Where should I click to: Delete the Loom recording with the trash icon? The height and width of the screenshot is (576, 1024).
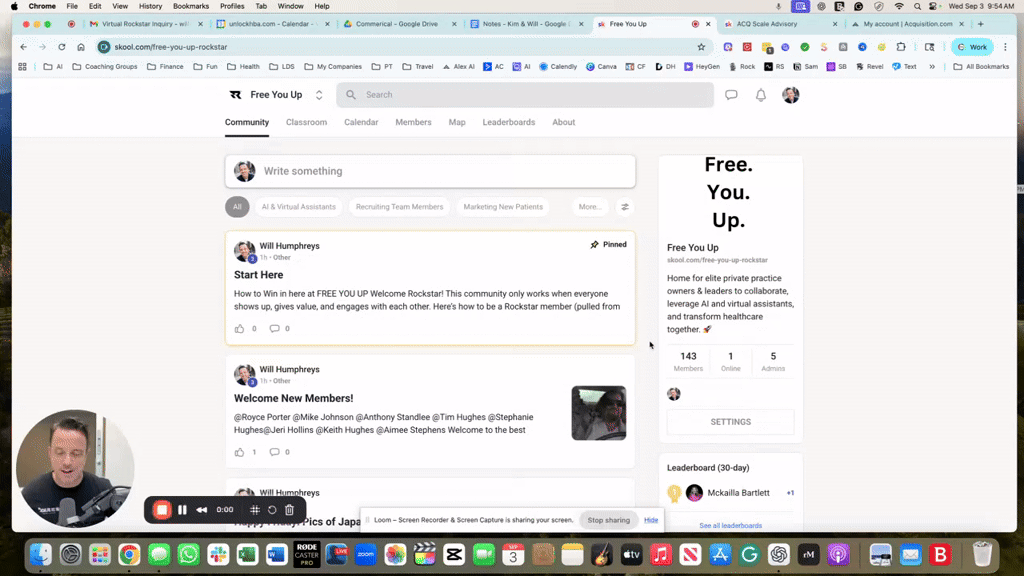click(289, 509)
